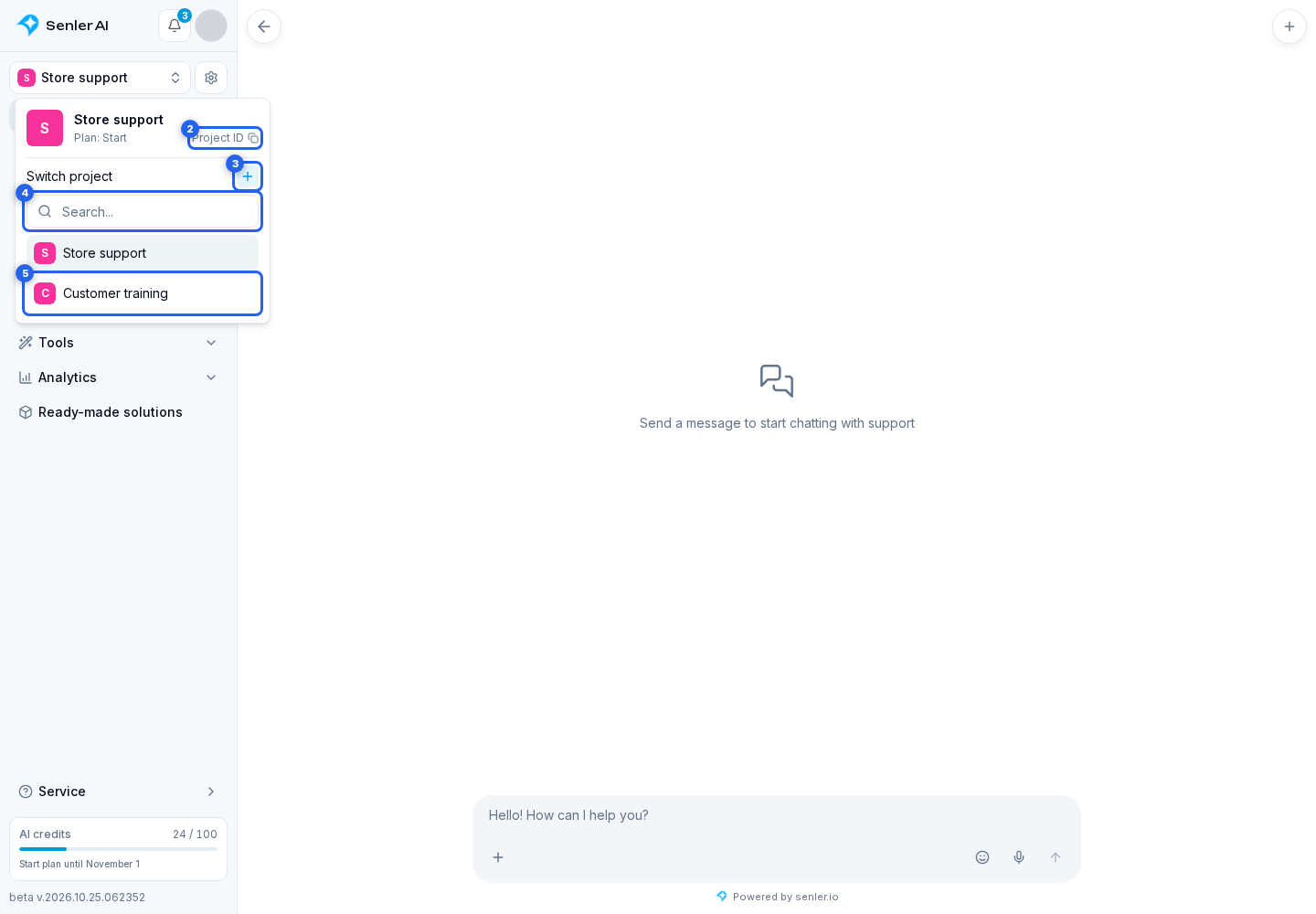Click the Service help icon
Screen dimensions: 1316x914
pos(26,792)
